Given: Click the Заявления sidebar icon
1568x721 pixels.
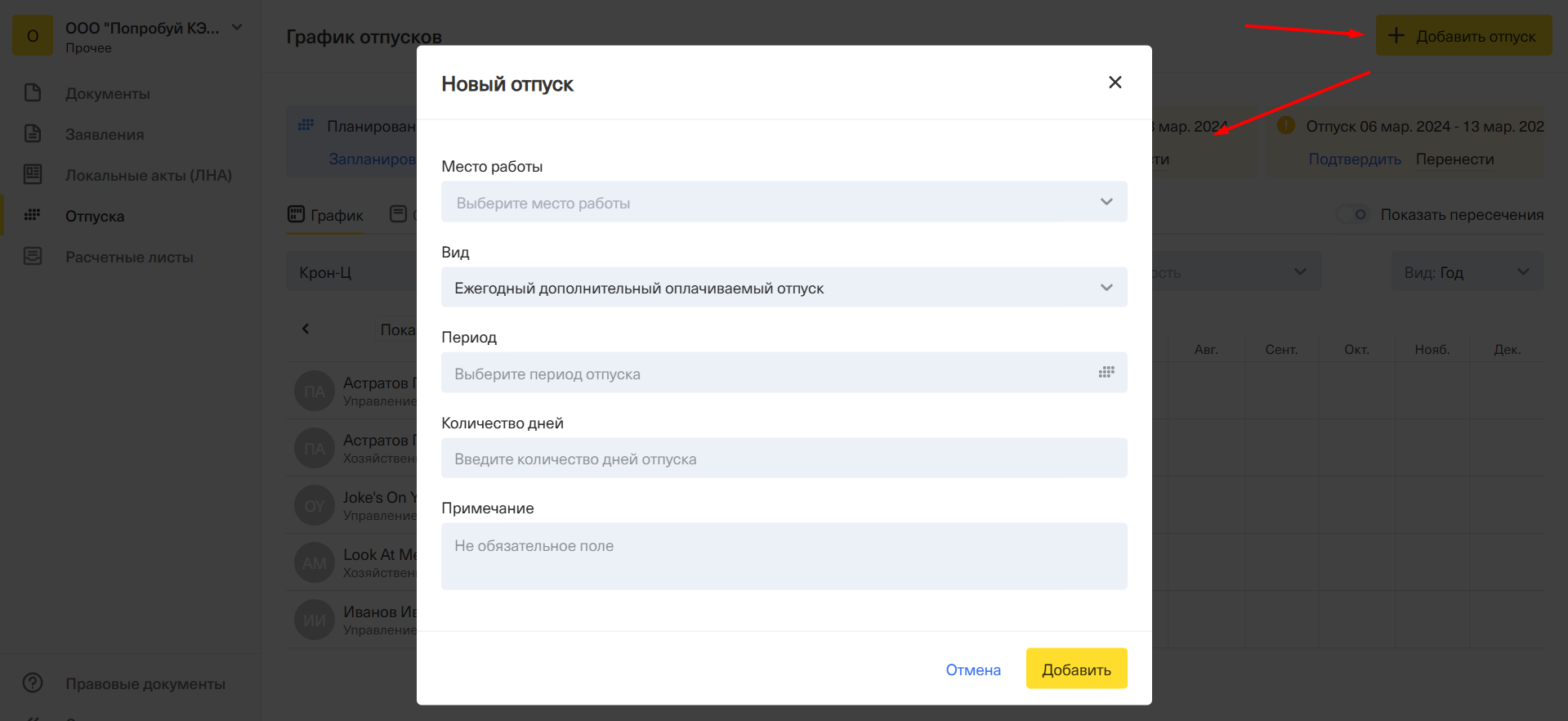Looking at the screenshot, I should 33,133.
